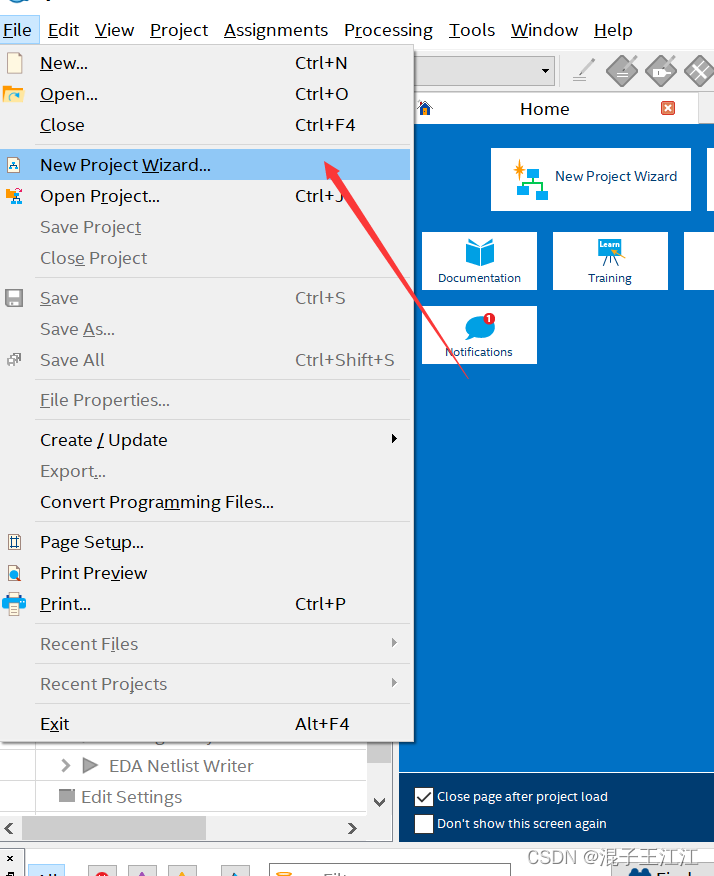Viewport: 714px width, 876px height.
Task: Select Export menu entry
Action: (x=205, y=471)
